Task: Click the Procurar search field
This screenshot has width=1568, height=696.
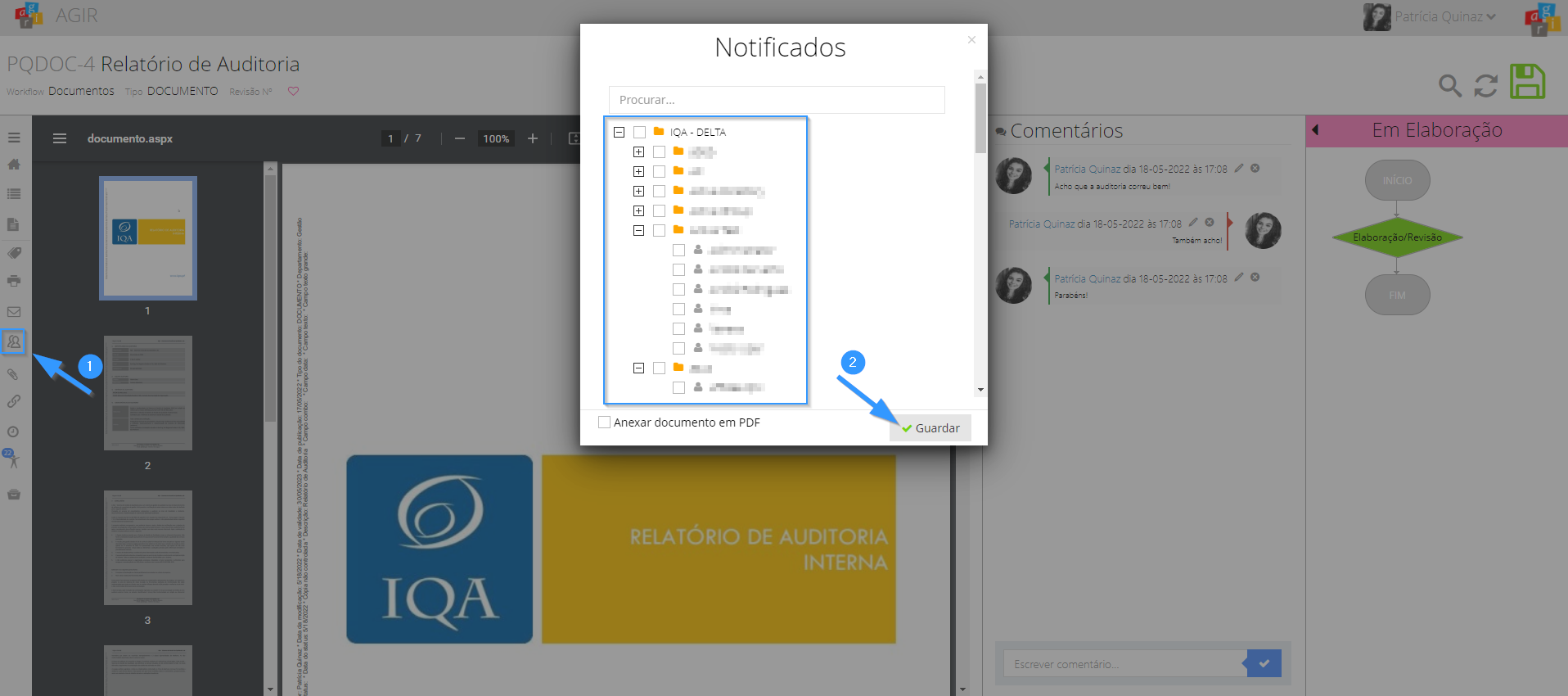Action: coord(777,100)
